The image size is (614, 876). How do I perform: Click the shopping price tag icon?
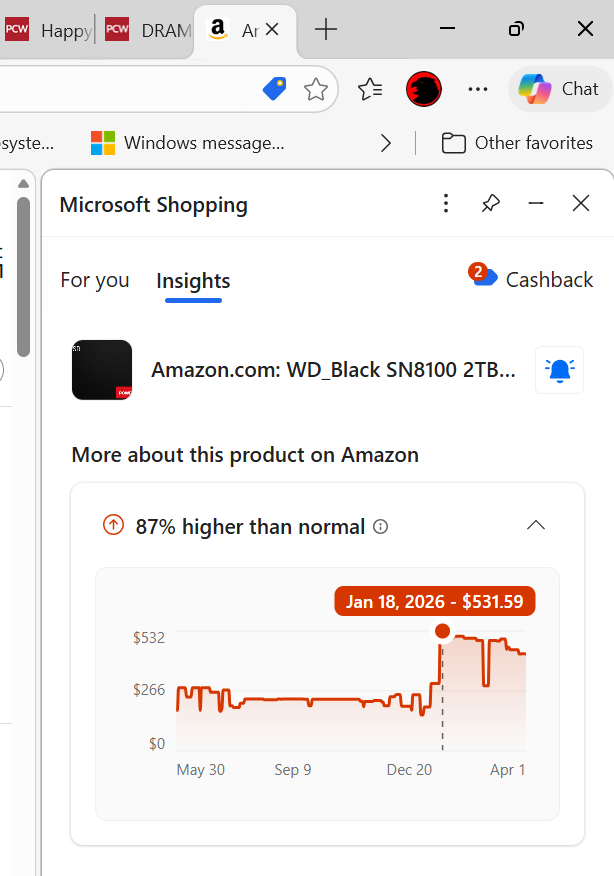[274, 90]
